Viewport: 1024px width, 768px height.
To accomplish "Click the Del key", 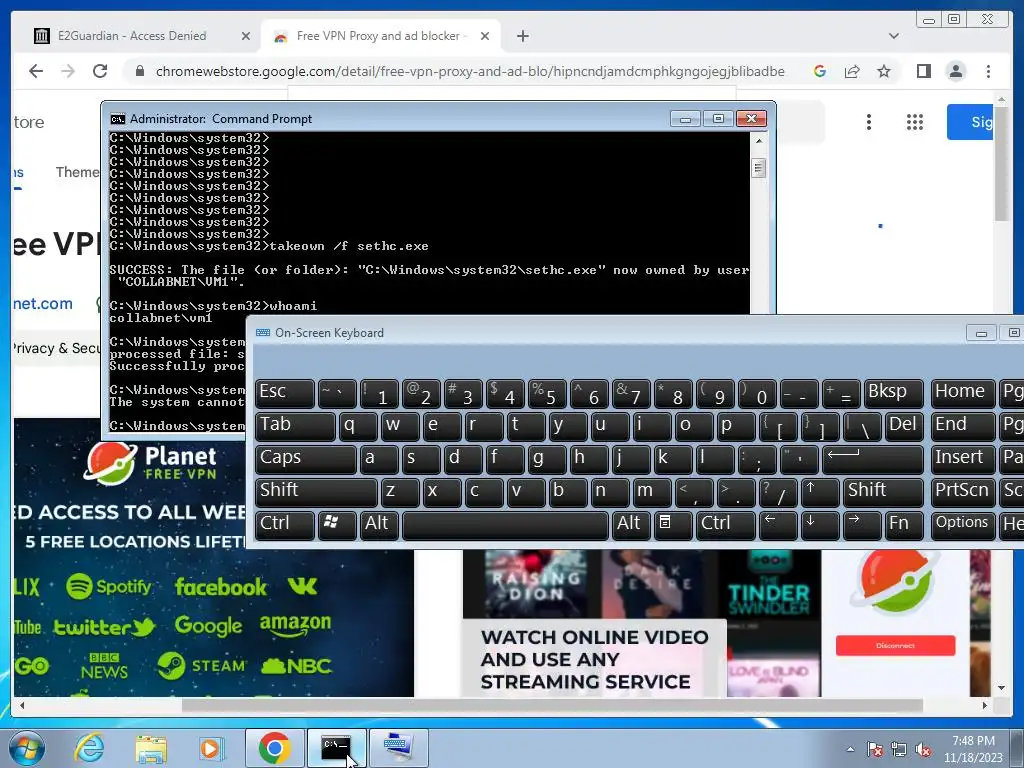I will 904,426.
